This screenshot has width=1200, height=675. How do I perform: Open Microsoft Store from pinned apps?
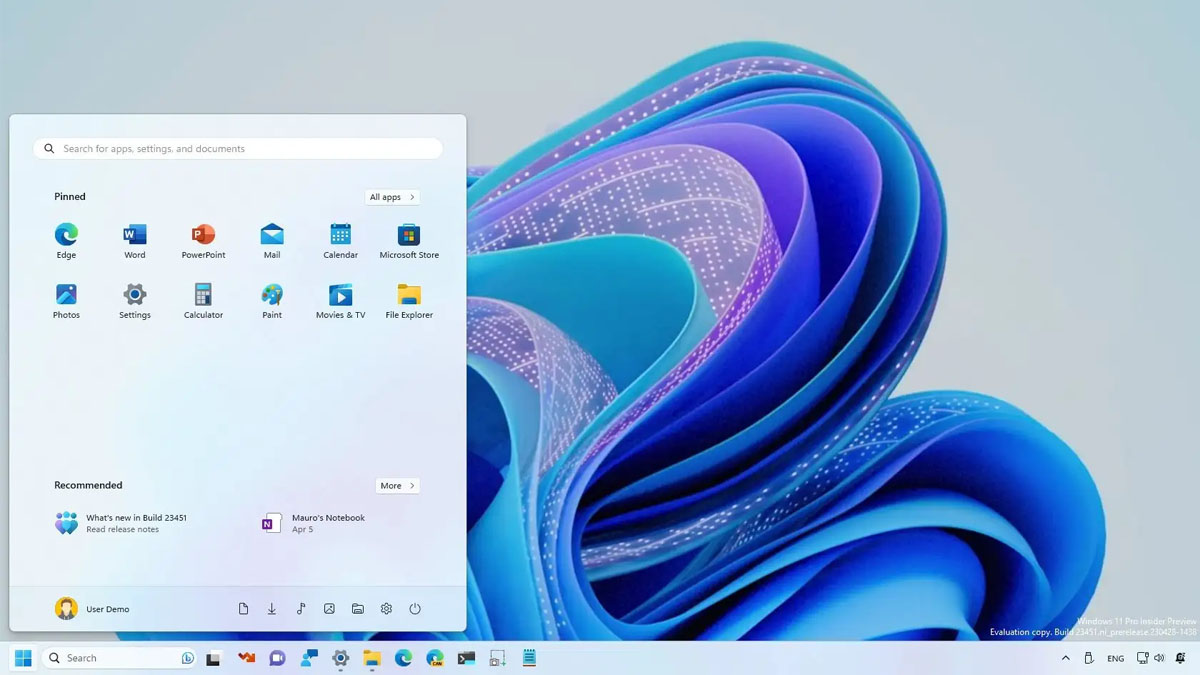pos(409,241)
